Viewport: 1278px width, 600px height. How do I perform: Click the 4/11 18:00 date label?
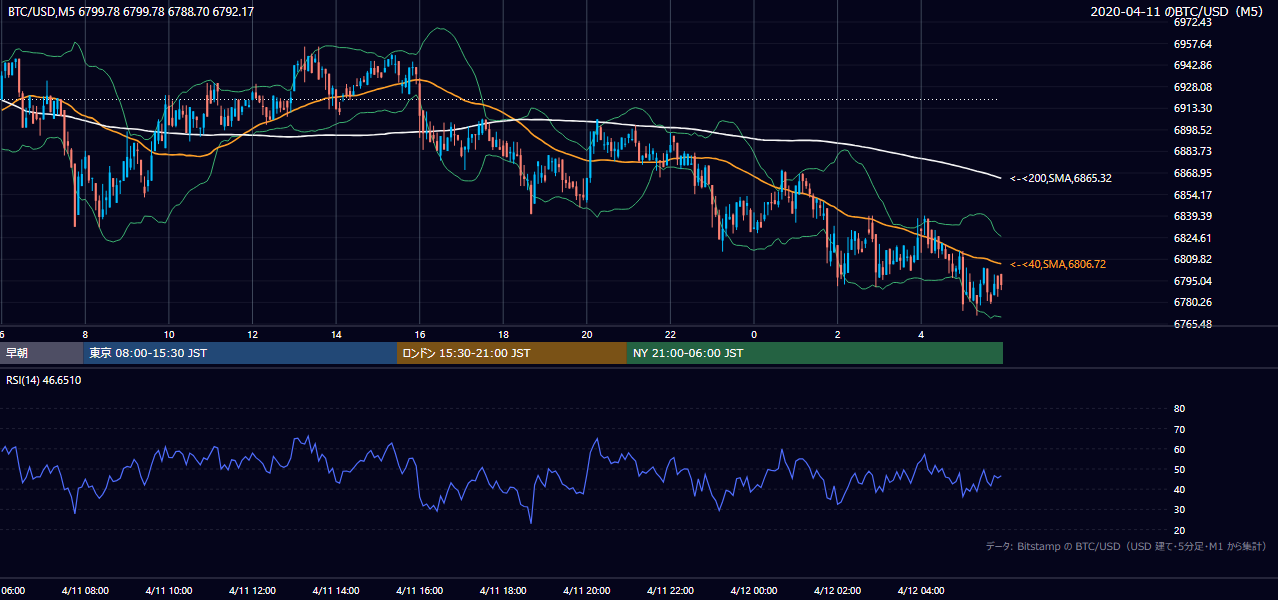pos(503,590)
